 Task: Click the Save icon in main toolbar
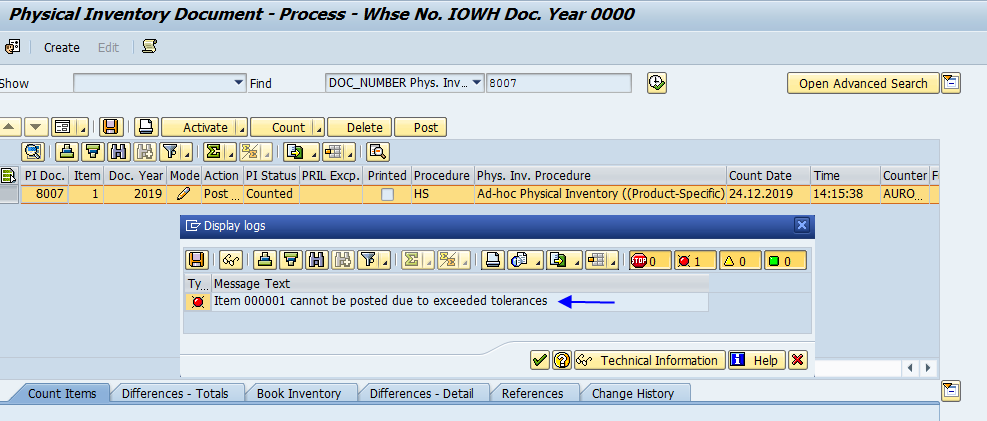111,127
